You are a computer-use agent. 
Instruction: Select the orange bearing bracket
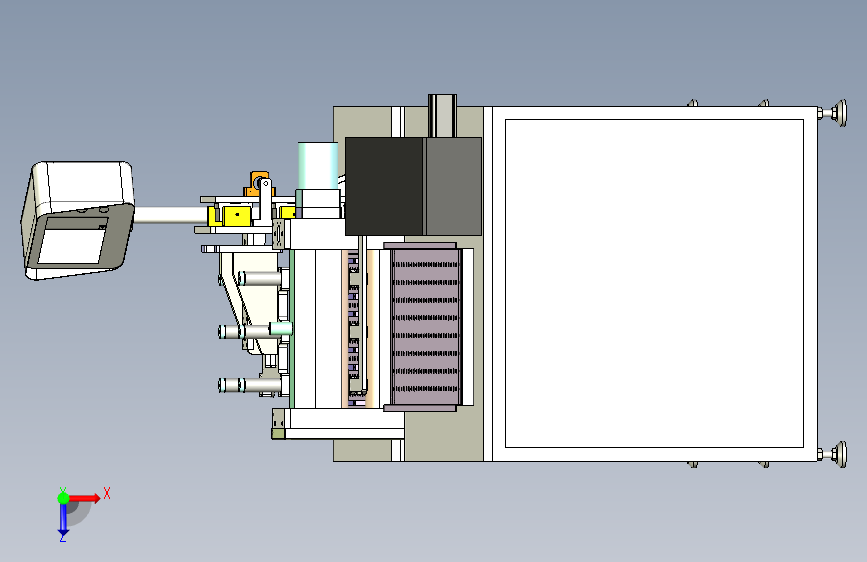pyautogui.click(x=259, y=184)
